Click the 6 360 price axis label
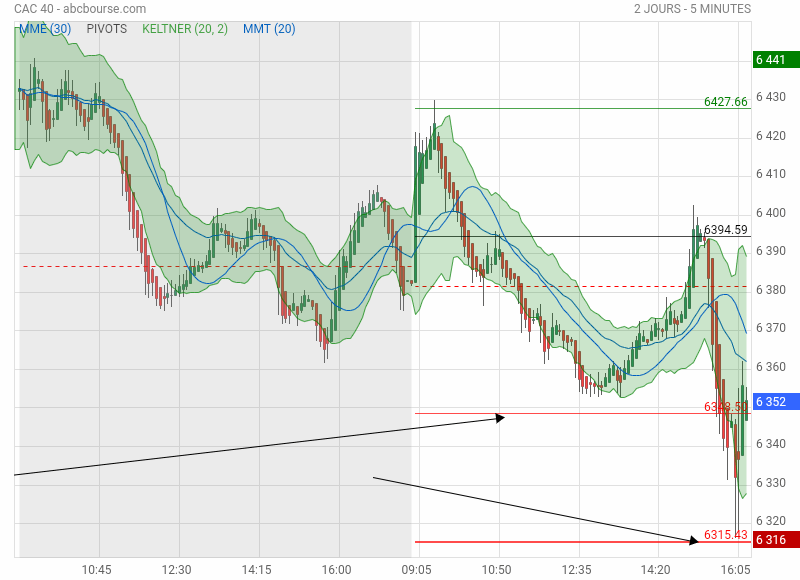 771,367
